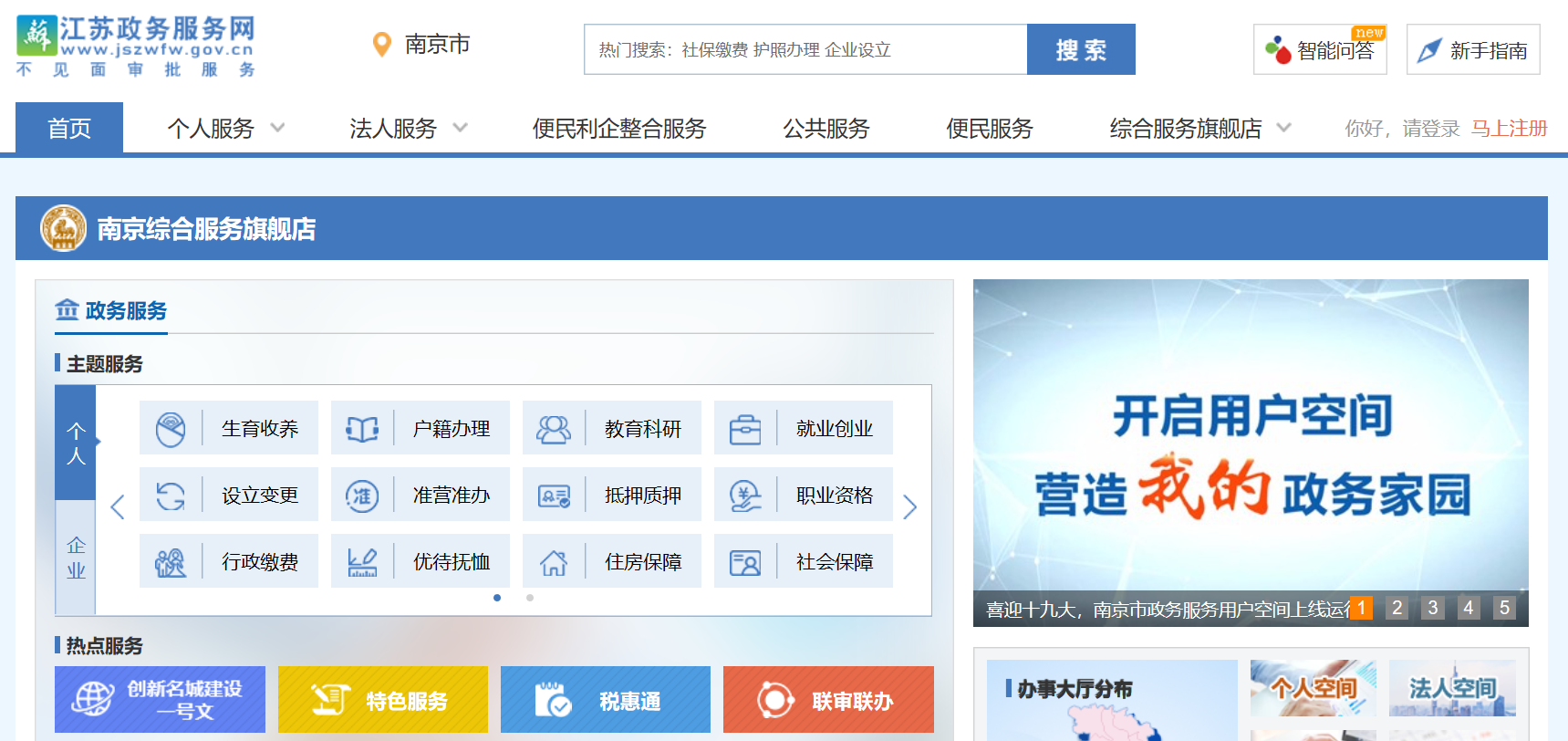This screenshot has height=741, width=1568.
Task: Focus the 热门搜索 search input field
Action: point(805,49)
